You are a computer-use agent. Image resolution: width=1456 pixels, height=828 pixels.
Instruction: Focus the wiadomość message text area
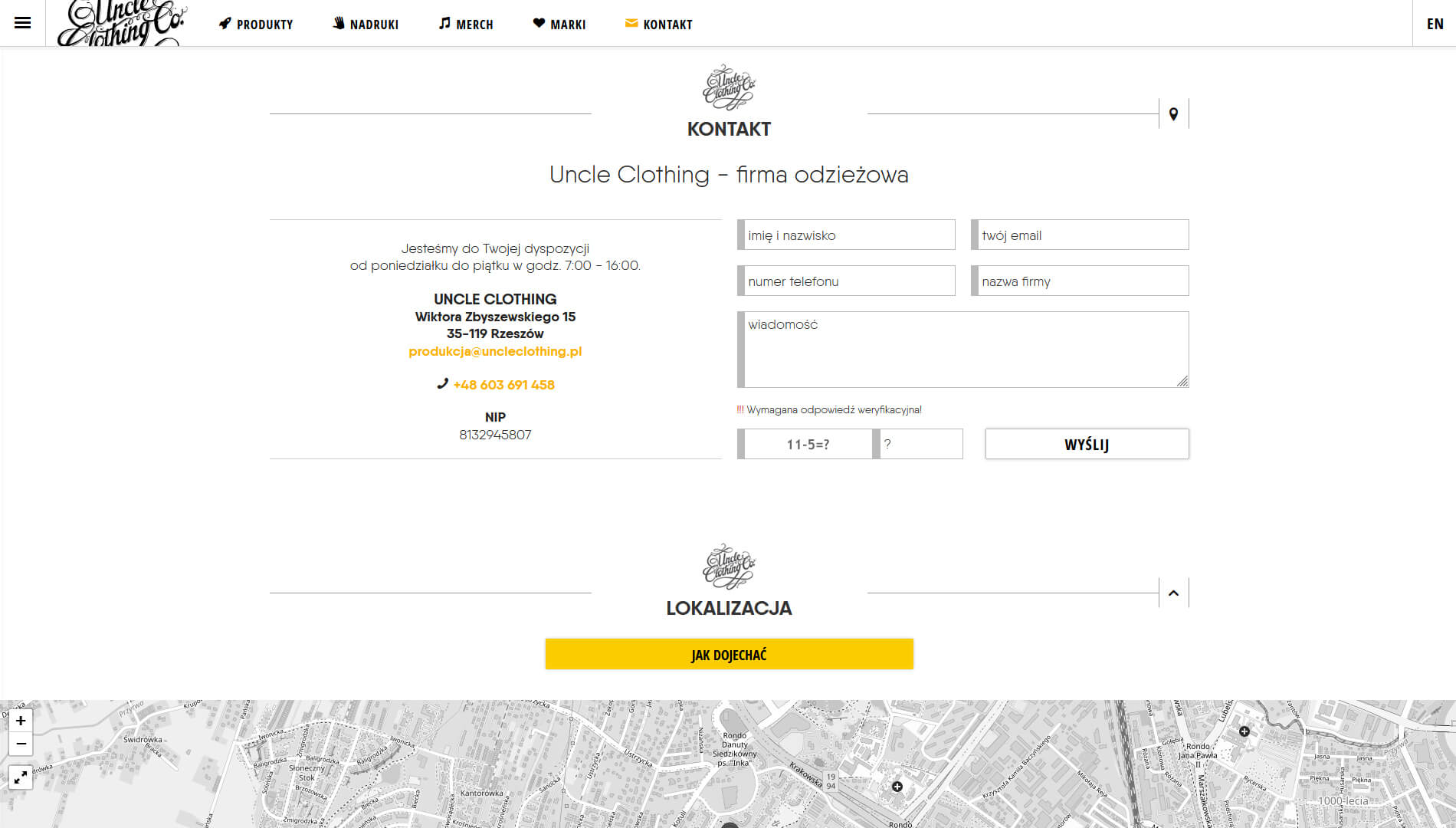962,350
